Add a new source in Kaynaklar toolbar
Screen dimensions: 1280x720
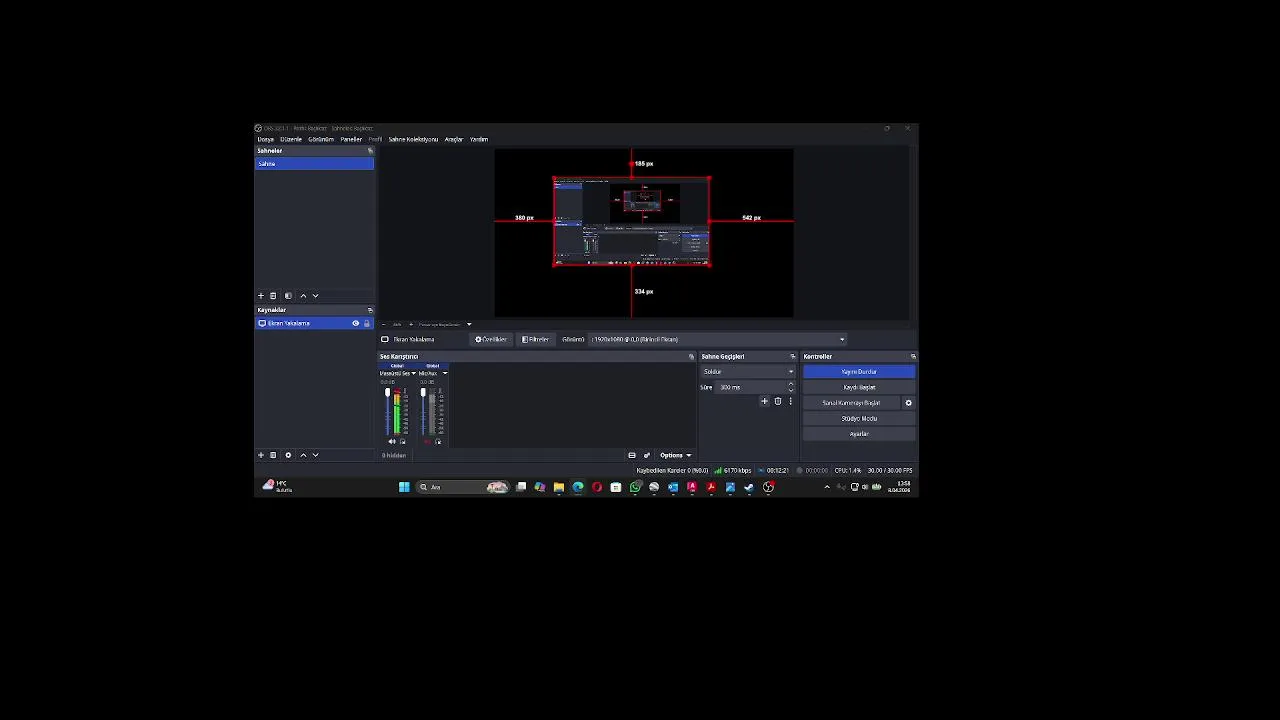tap(261, 455)
